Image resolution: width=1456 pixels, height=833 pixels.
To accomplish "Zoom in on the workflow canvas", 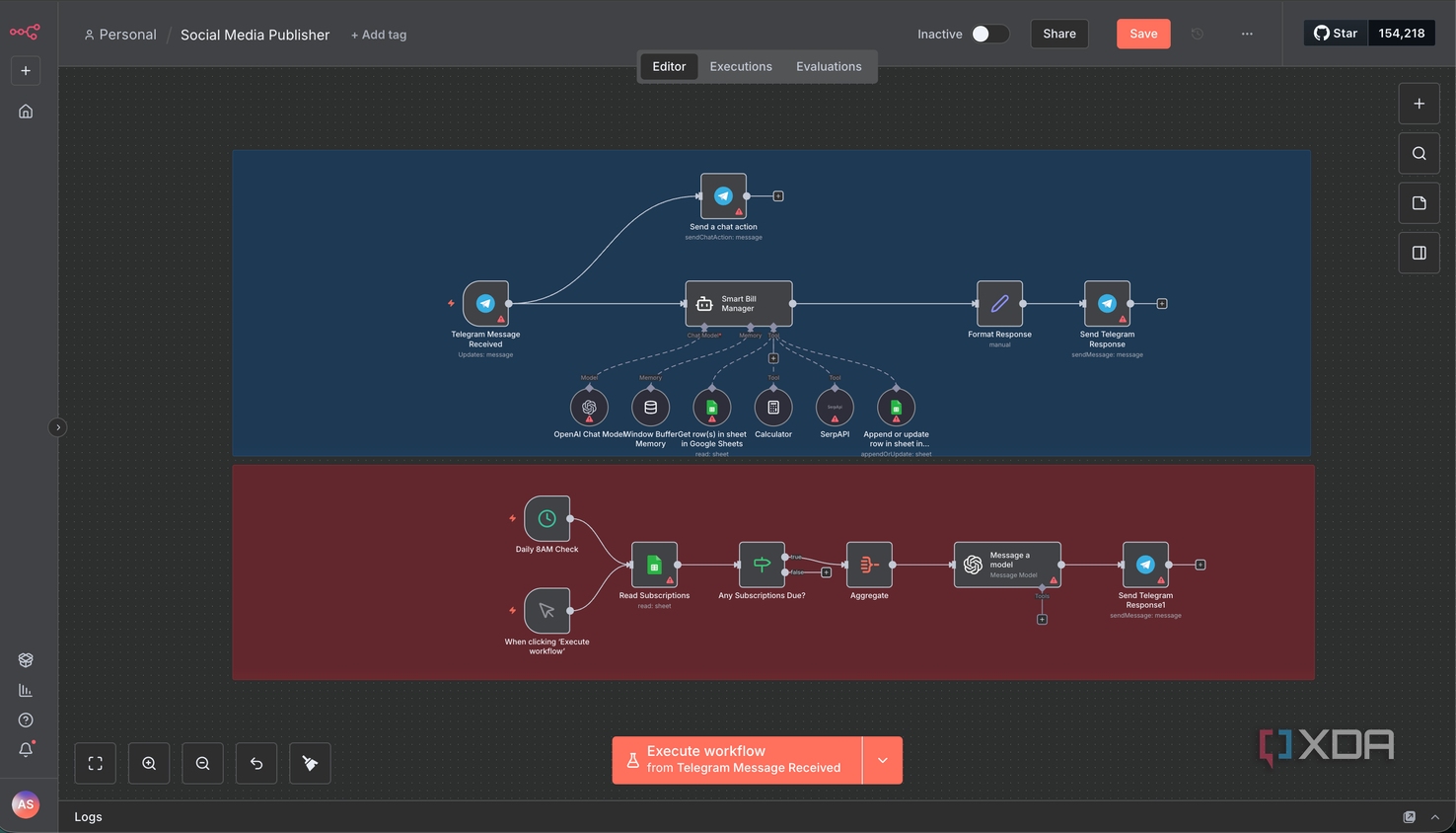I will 149,763.
